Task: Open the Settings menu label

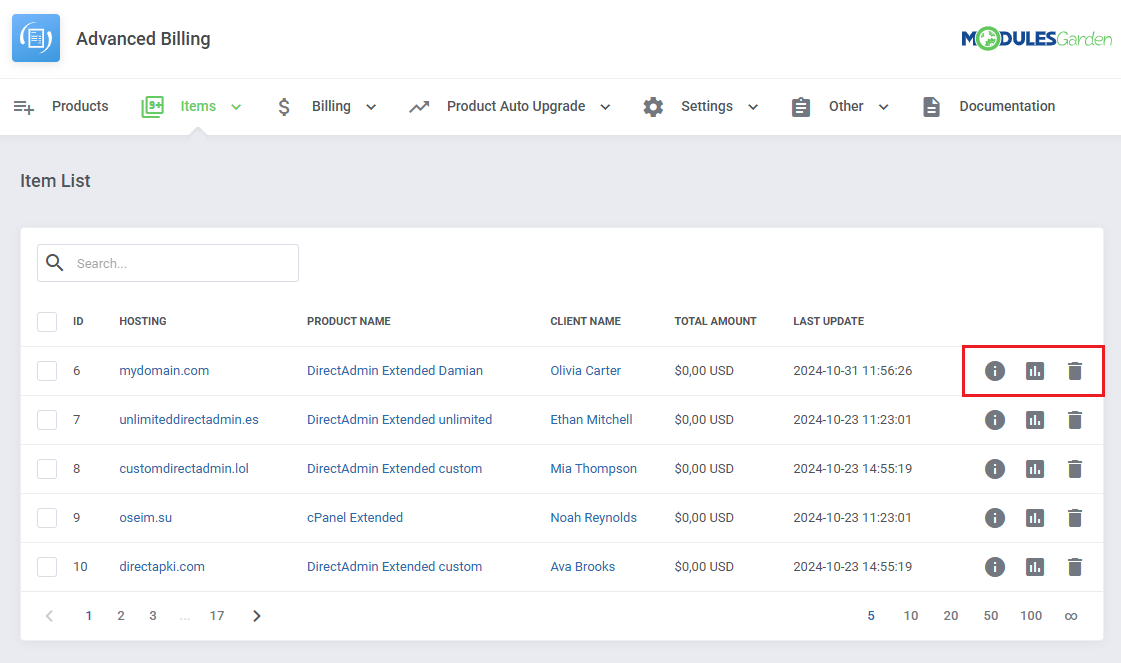Action: click(x=706, y=106)
